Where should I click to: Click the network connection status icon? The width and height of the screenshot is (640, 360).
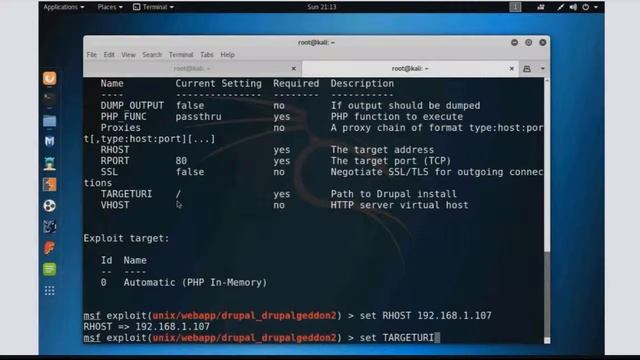click(560, 7)
